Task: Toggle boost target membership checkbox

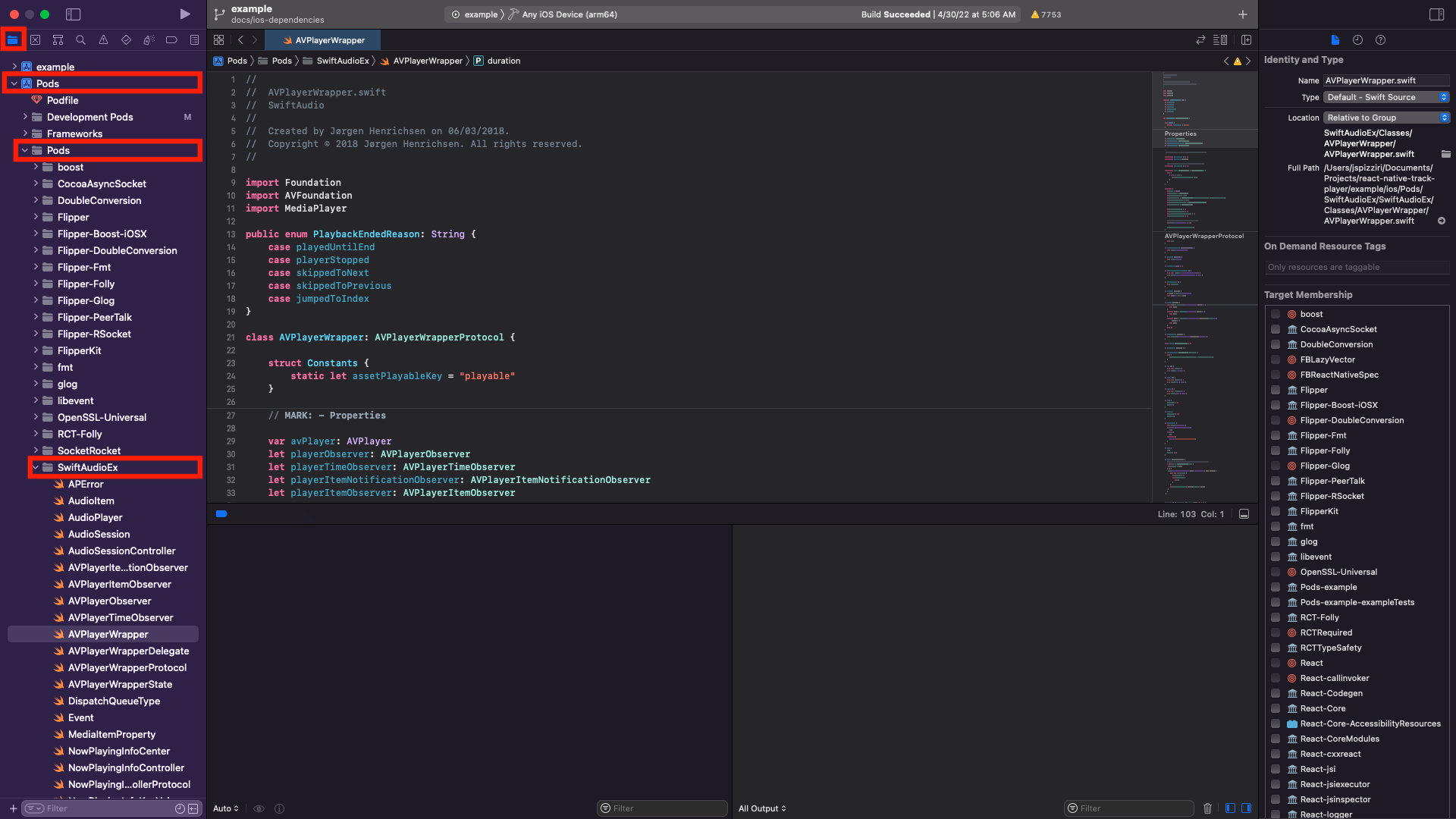Action: (1276, 314)
